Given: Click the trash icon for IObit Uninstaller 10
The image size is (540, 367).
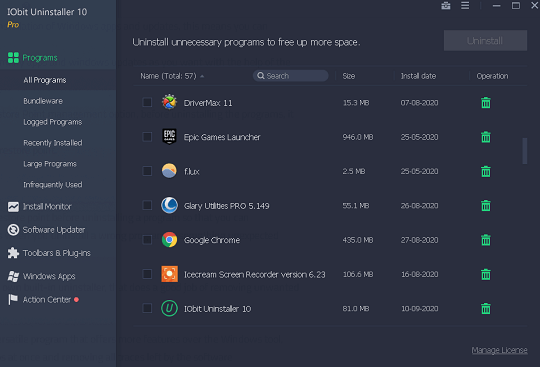Looking at the screenshot, I should (486, 308).
